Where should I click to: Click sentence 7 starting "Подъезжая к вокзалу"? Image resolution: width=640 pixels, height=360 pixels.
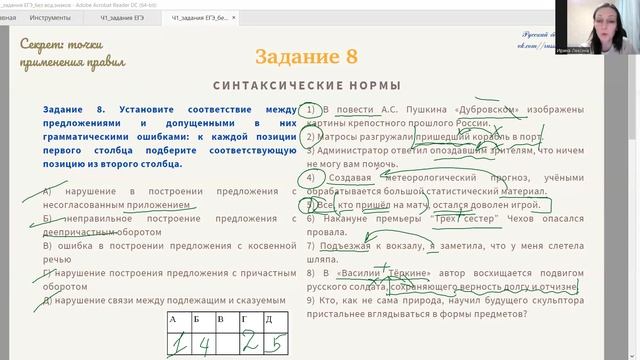point(445,253)
